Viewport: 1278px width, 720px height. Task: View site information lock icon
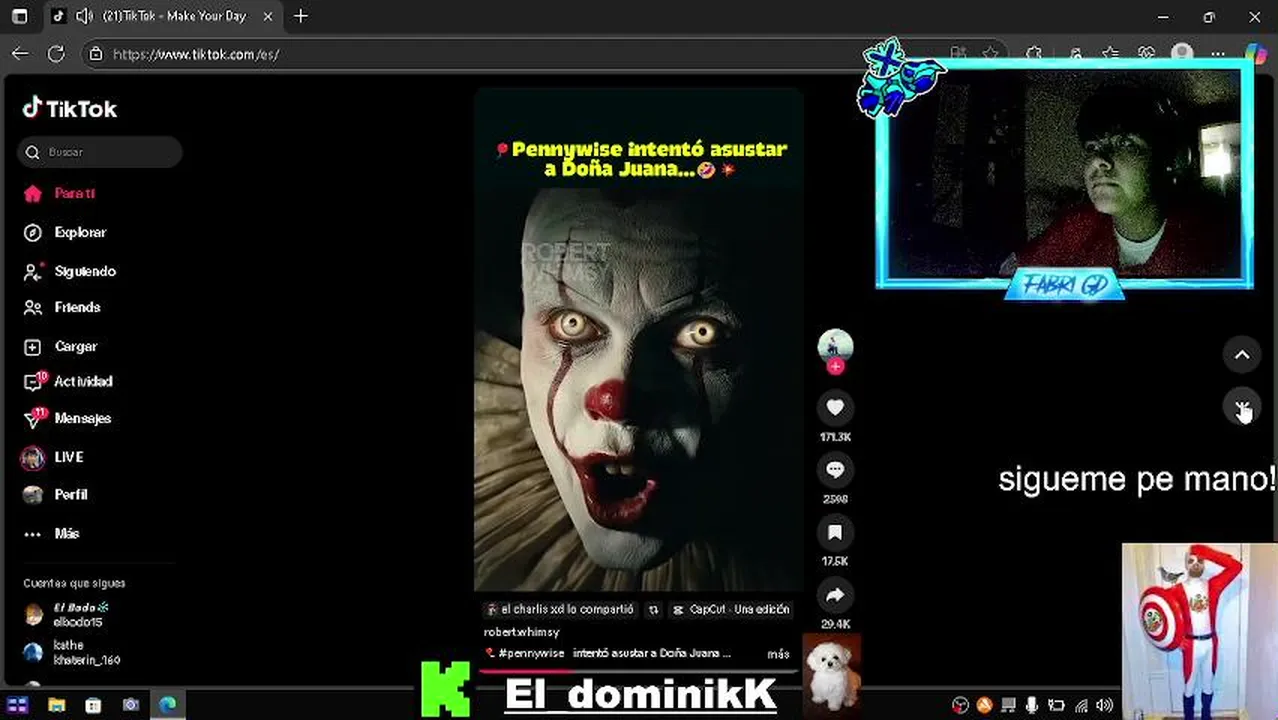pyautogui.click(x=96, y=54)
